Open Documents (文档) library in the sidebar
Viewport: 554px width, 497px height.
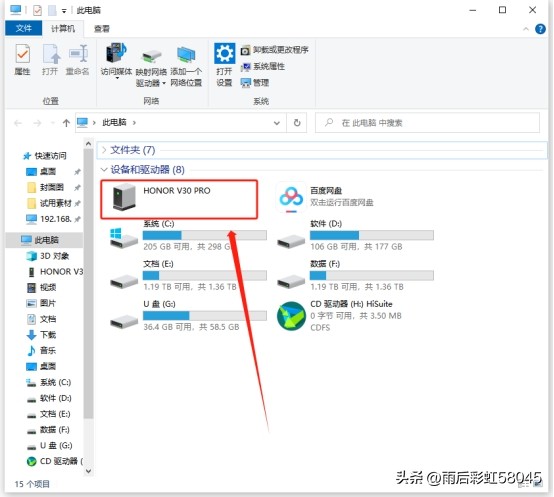pos(42,319)
